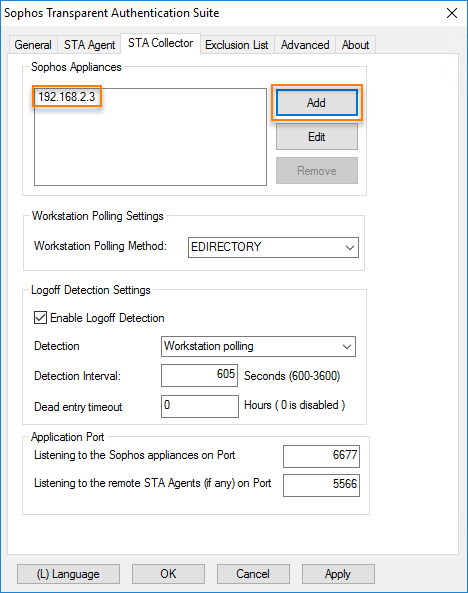Viewport: 468px width, 593px height.
Task: Apply the settings with Apply
Action: pos(338,574)
